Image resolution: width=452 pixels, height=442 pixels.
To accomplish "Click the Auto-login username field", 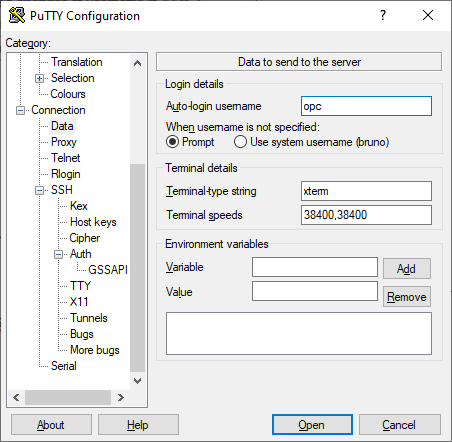I will coord(366,106).
